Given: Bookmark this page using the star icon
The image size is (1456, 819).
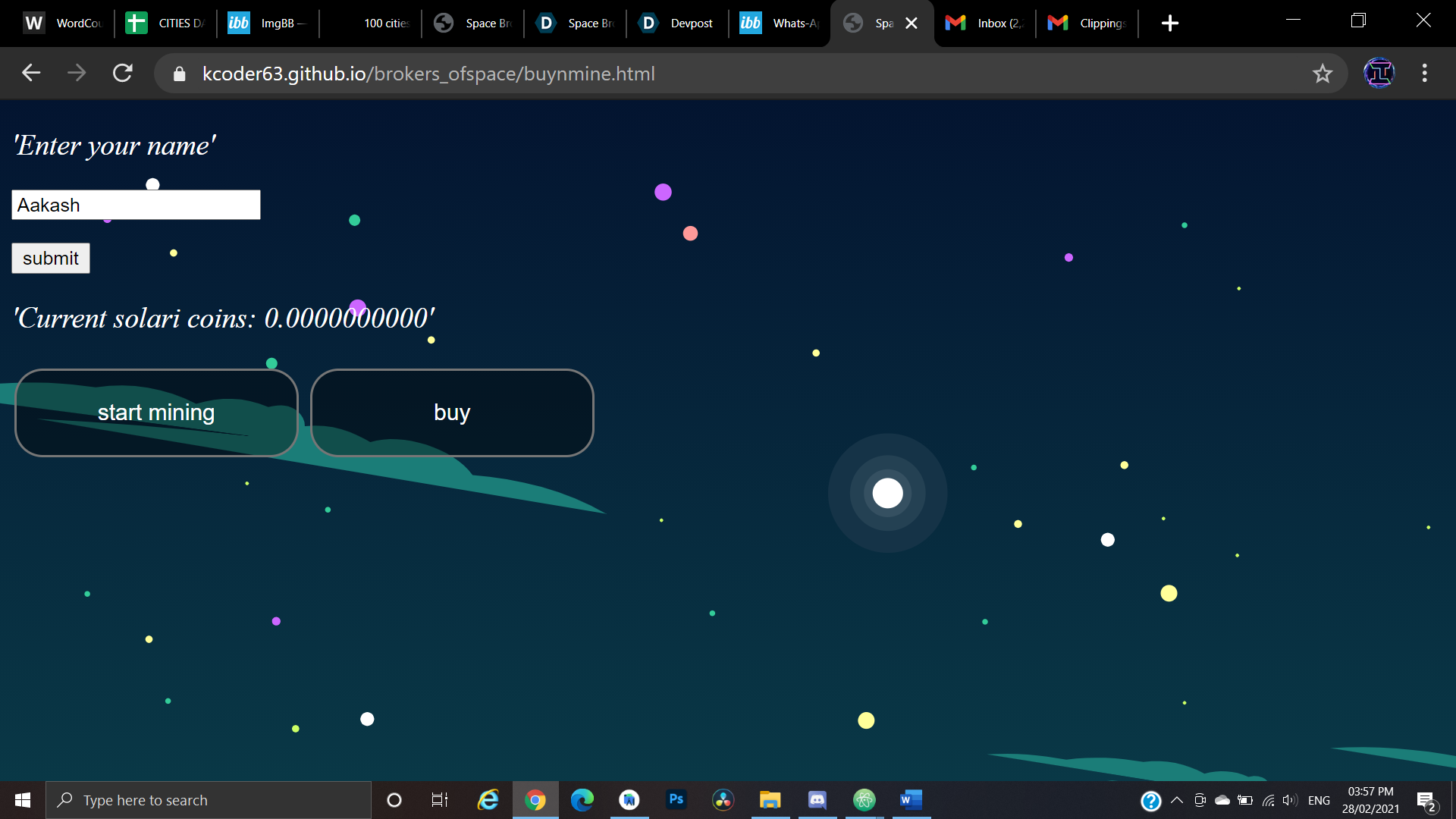Looking at the screenshot, I should pyautogui.click(x=1323, y=74).
